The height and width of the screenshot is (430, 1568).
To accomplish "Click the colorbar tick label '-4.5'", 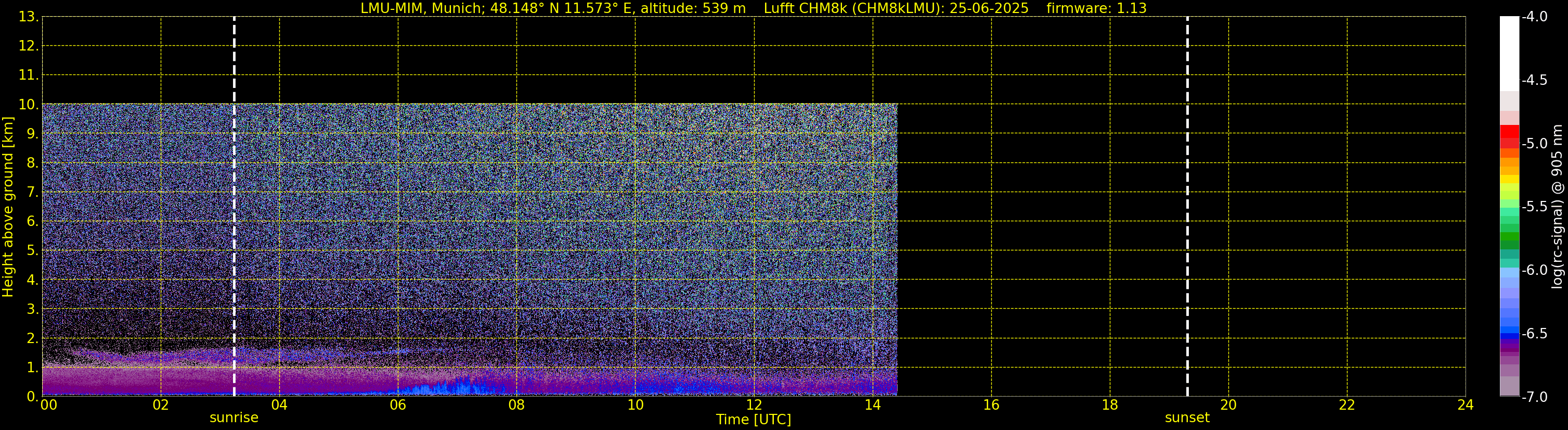I will pyautogui.click(x=1534, y=80).
